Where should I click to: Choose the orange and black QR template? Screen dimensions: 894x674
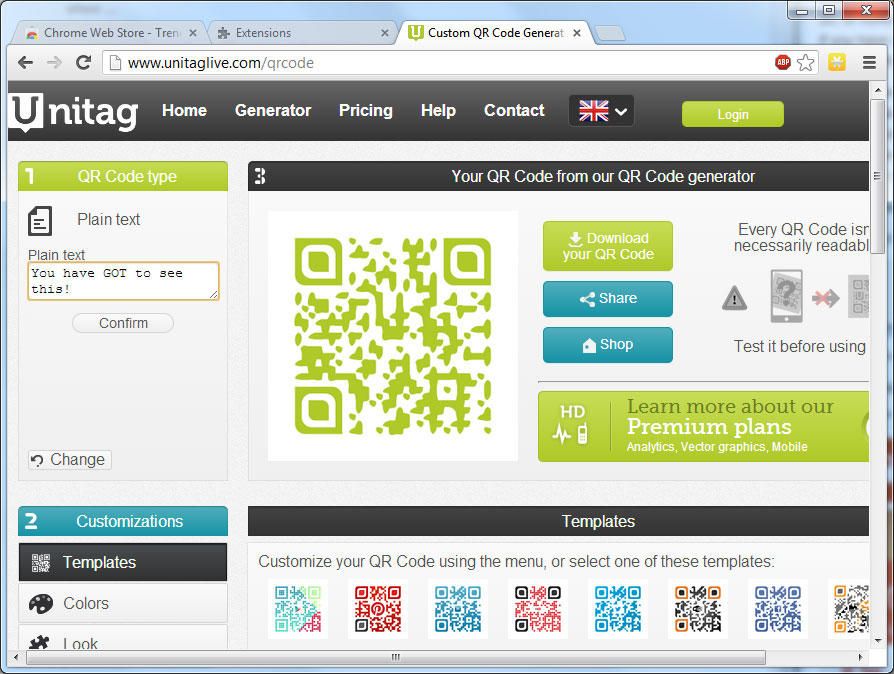698,609
